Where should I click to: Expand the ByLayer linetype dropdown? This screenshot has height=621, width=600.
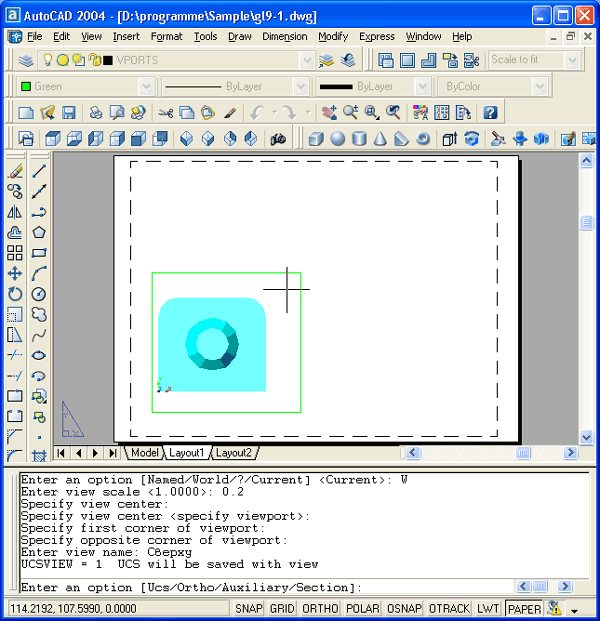306,87
